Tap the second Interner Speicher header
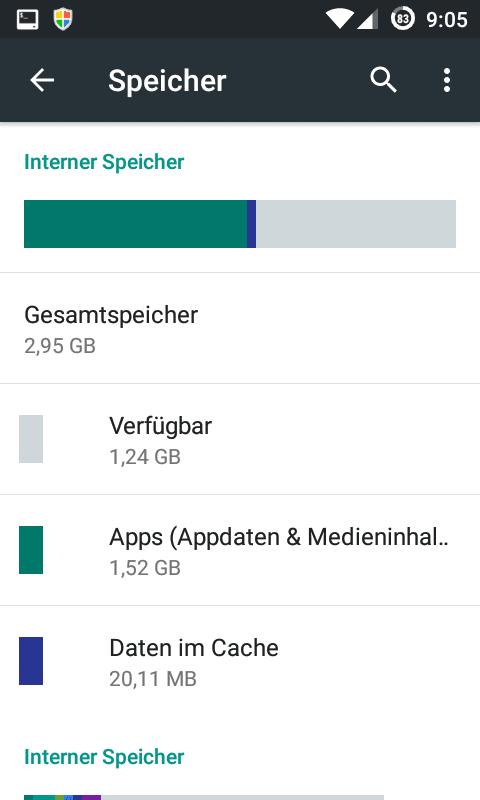 point(104,757)
